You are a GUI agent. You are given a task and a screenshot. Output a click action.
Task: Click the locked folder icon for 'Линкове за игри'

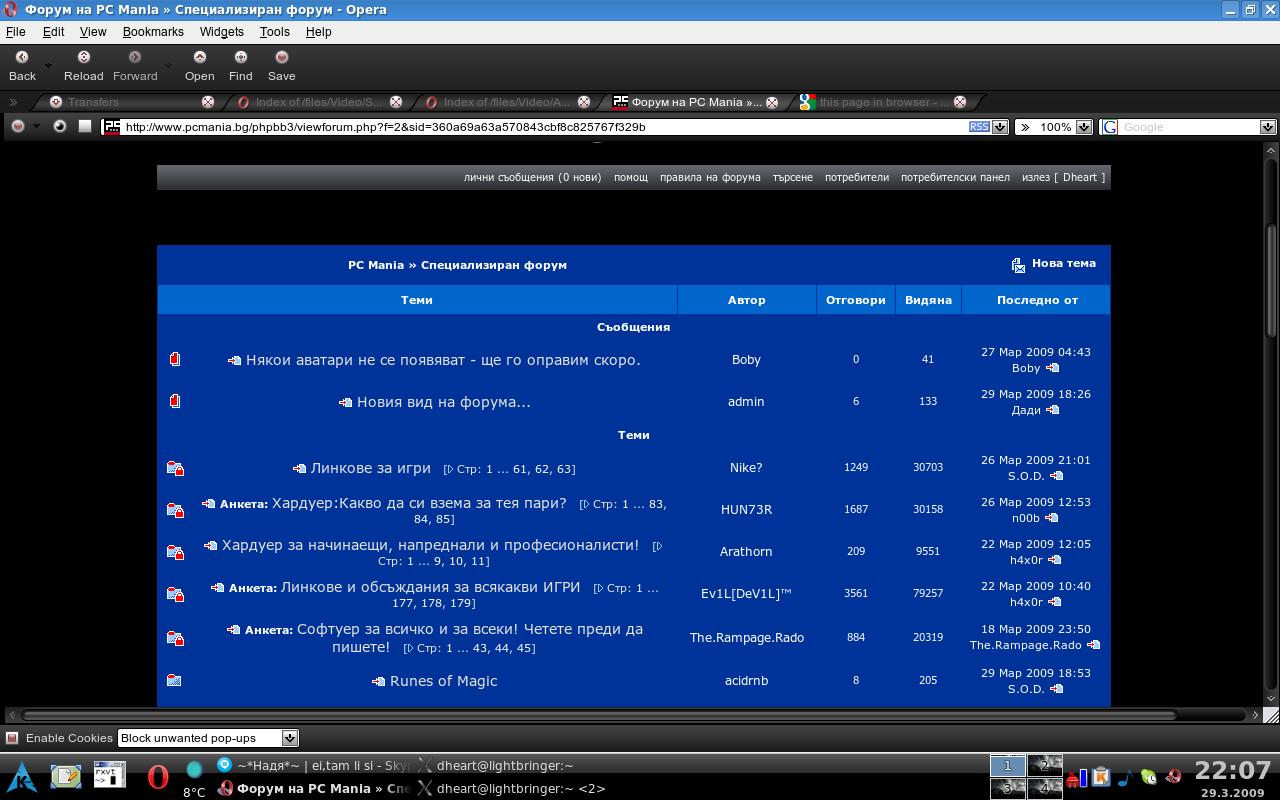coord(175,467)
